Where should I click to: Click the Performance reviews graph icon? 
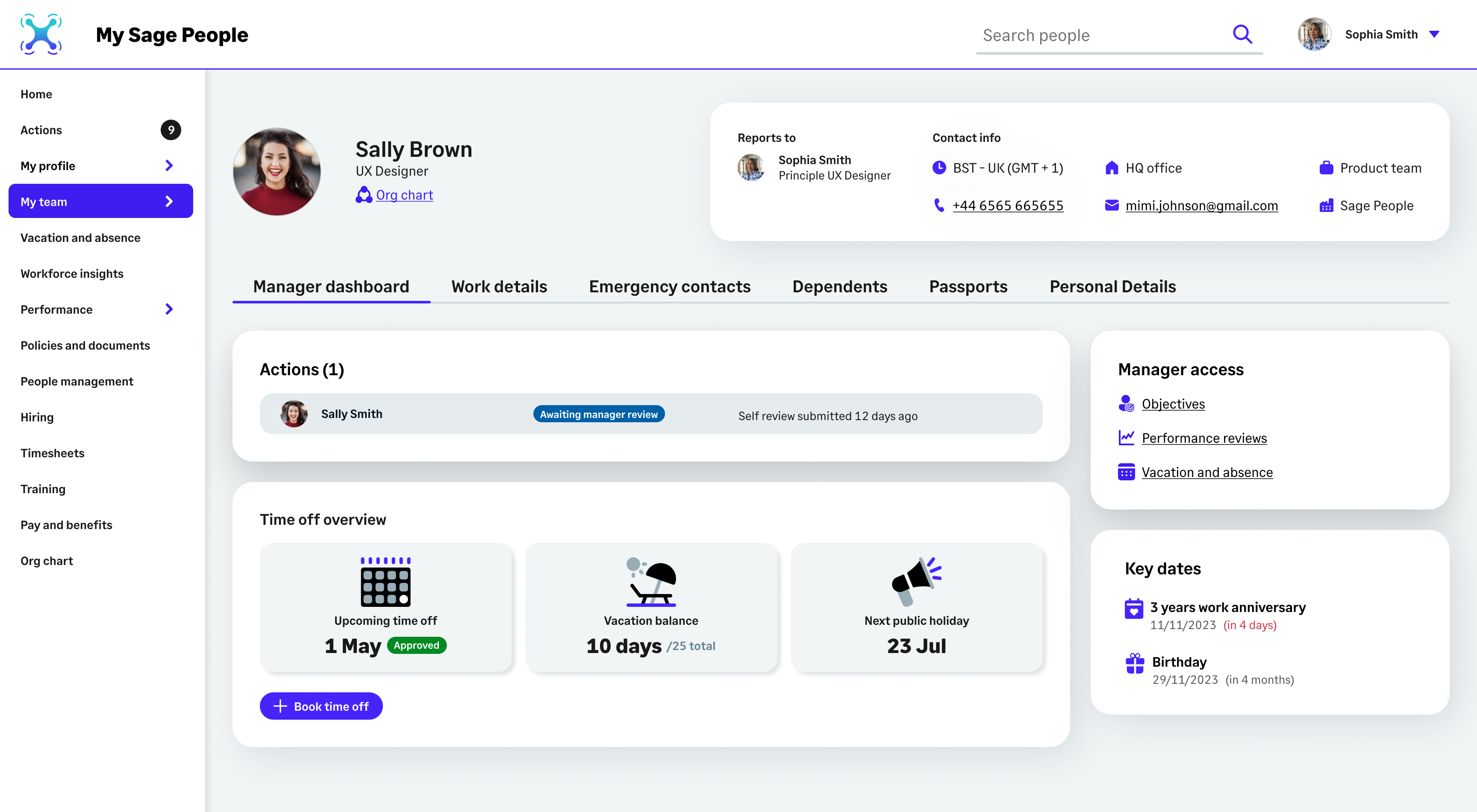tap(1126, 438)
